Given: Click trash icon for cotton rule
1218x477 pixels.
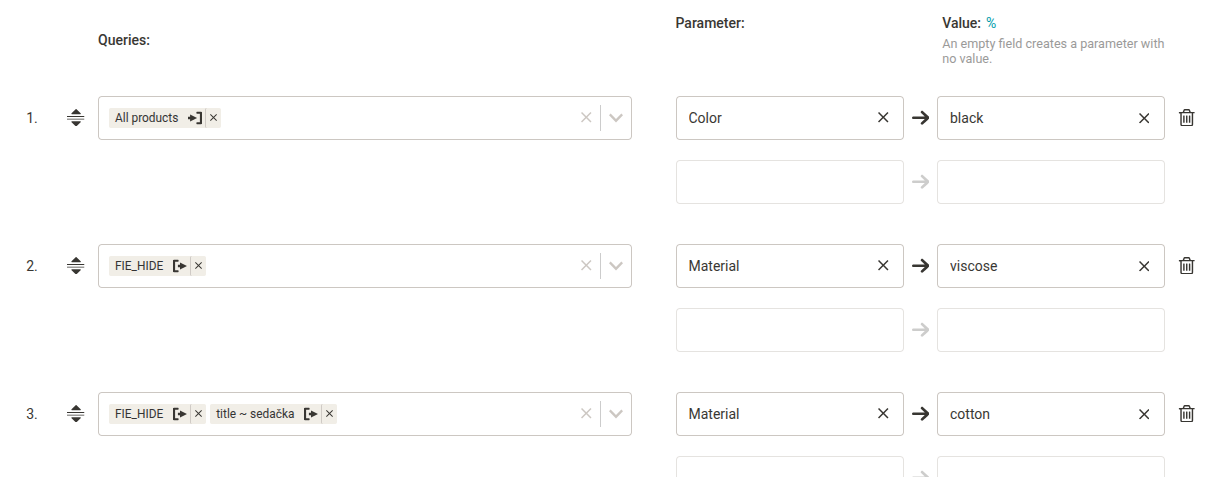Looking at the screenshot, I should point(1187,414).
